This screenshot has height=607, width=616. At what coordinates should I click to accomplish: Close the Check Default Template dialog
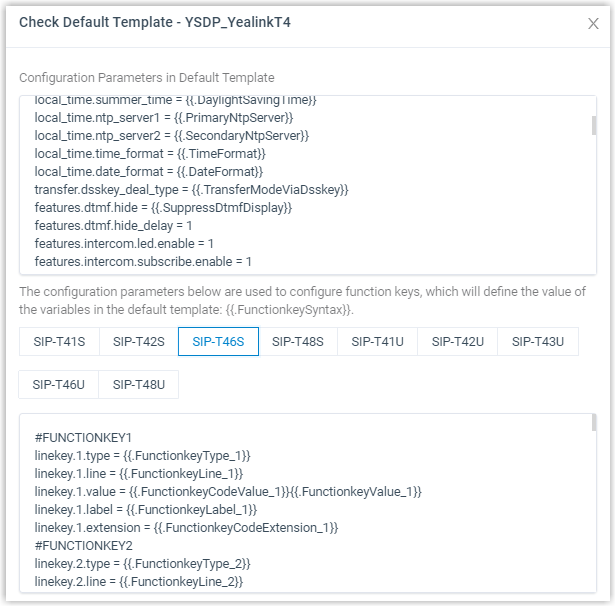[x=593, y=24]
